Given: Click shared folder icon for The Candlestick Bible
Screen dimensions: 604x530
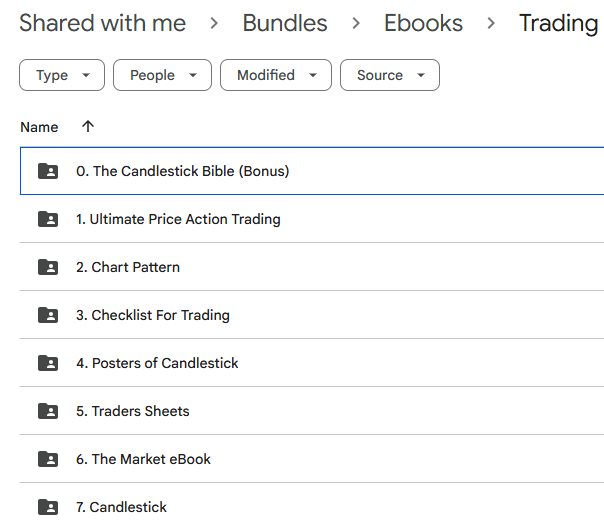Looking at the screenshot, I should [48, 171].
